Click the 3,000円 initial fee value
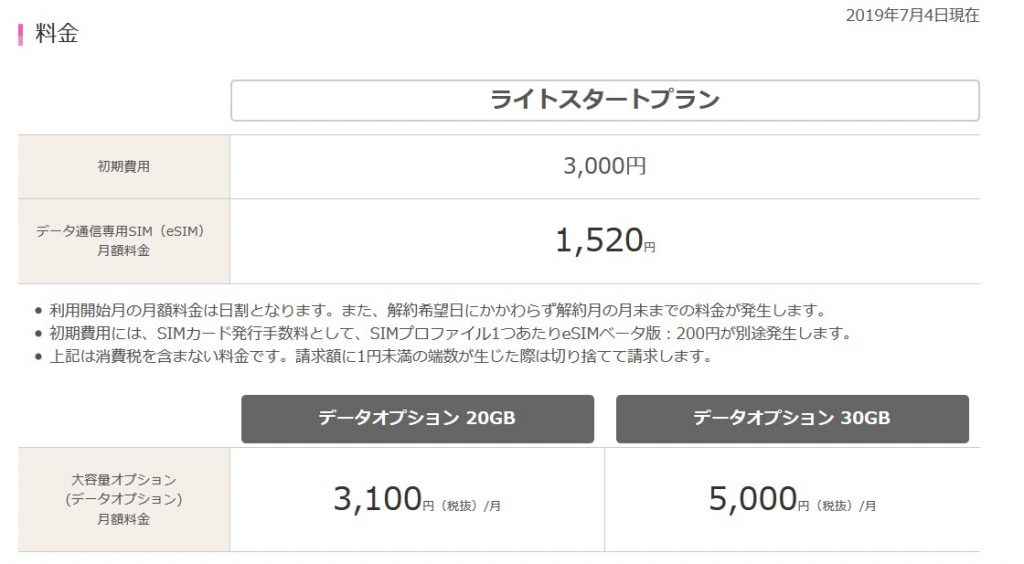The height and width of the screenshot is (564, 1024). pyautogui.click(x=604, y=166)
